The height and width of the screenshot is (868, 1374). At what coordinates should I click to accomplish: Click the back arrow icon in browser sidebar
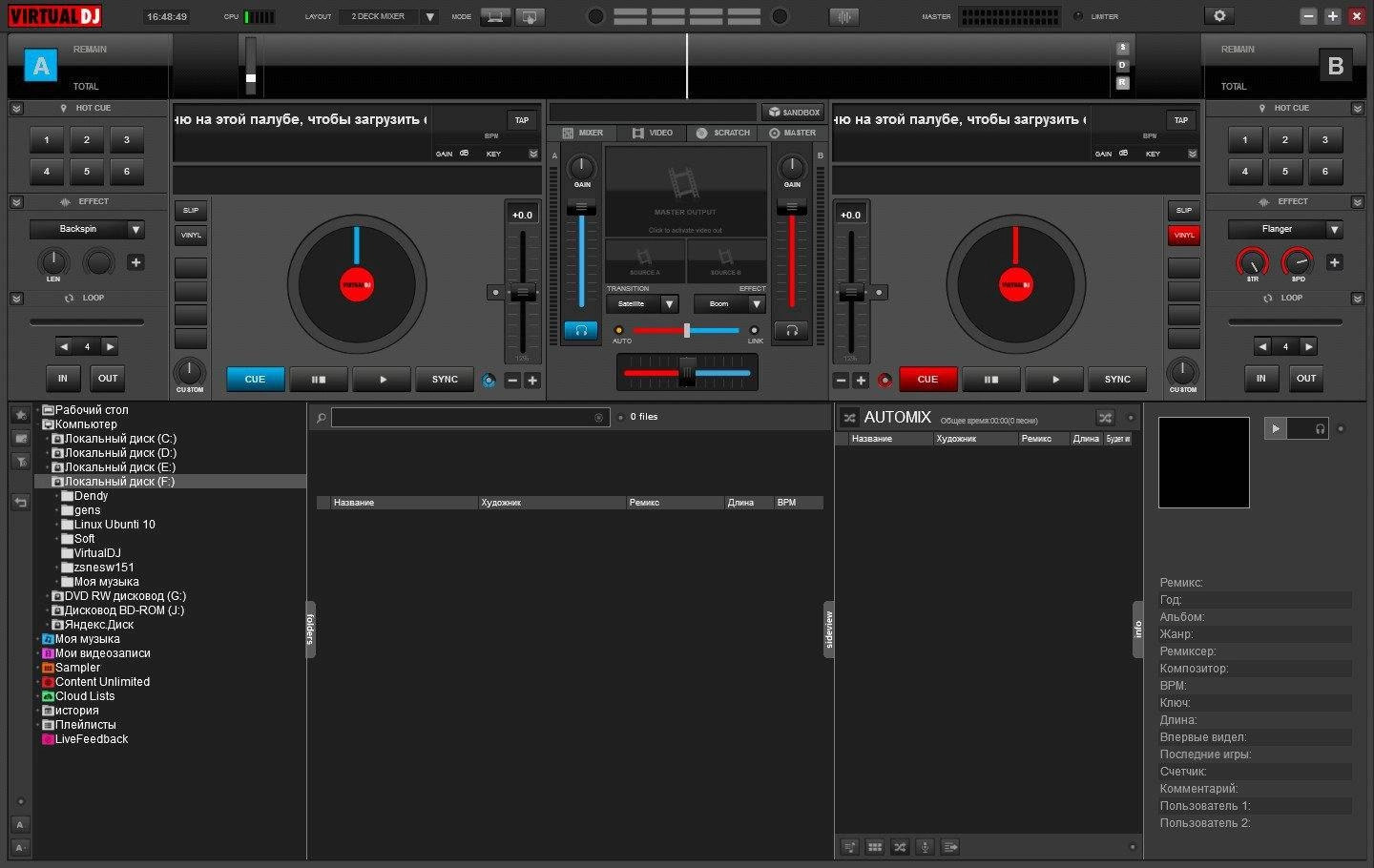click(20, 502)
